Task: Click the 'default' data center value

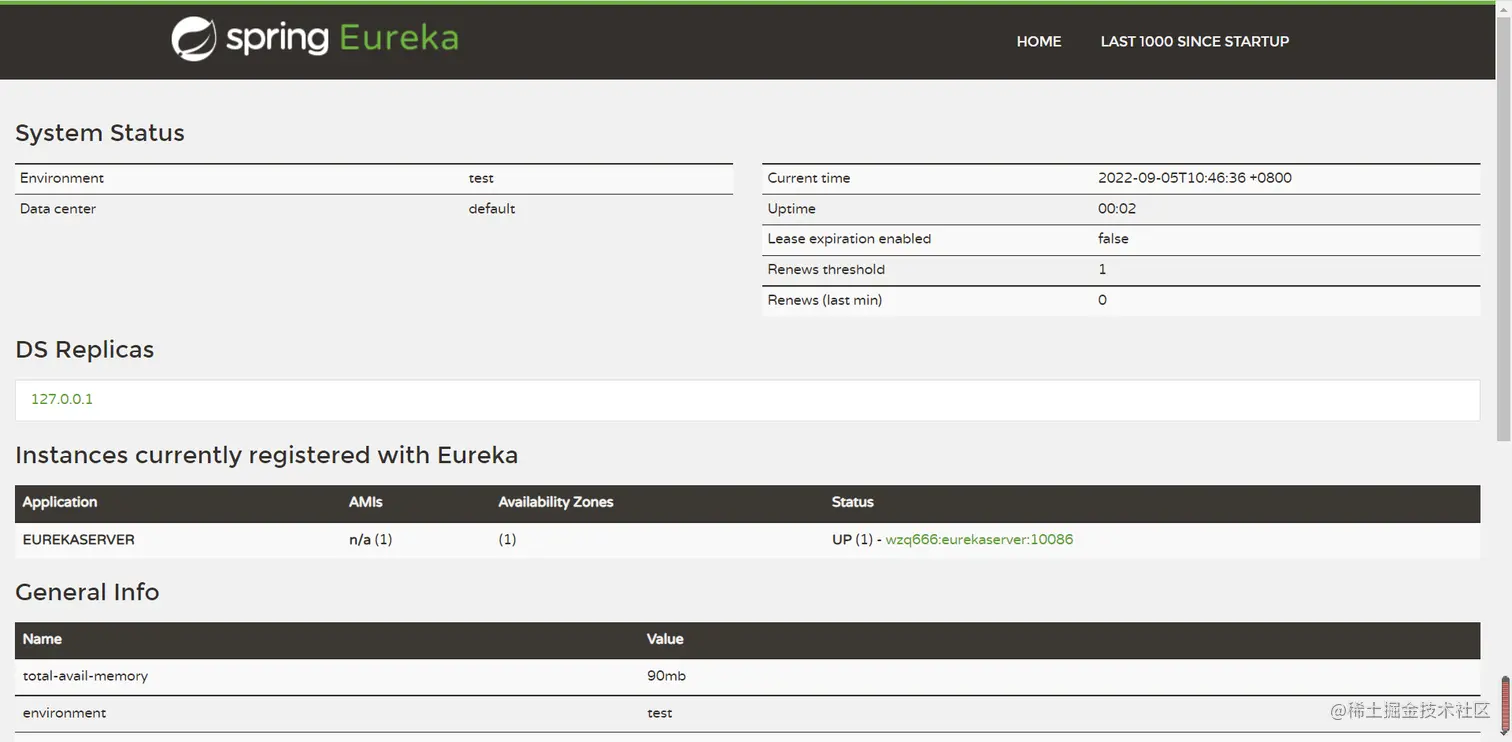Action: pyautogui.click(x=492, y=209)
